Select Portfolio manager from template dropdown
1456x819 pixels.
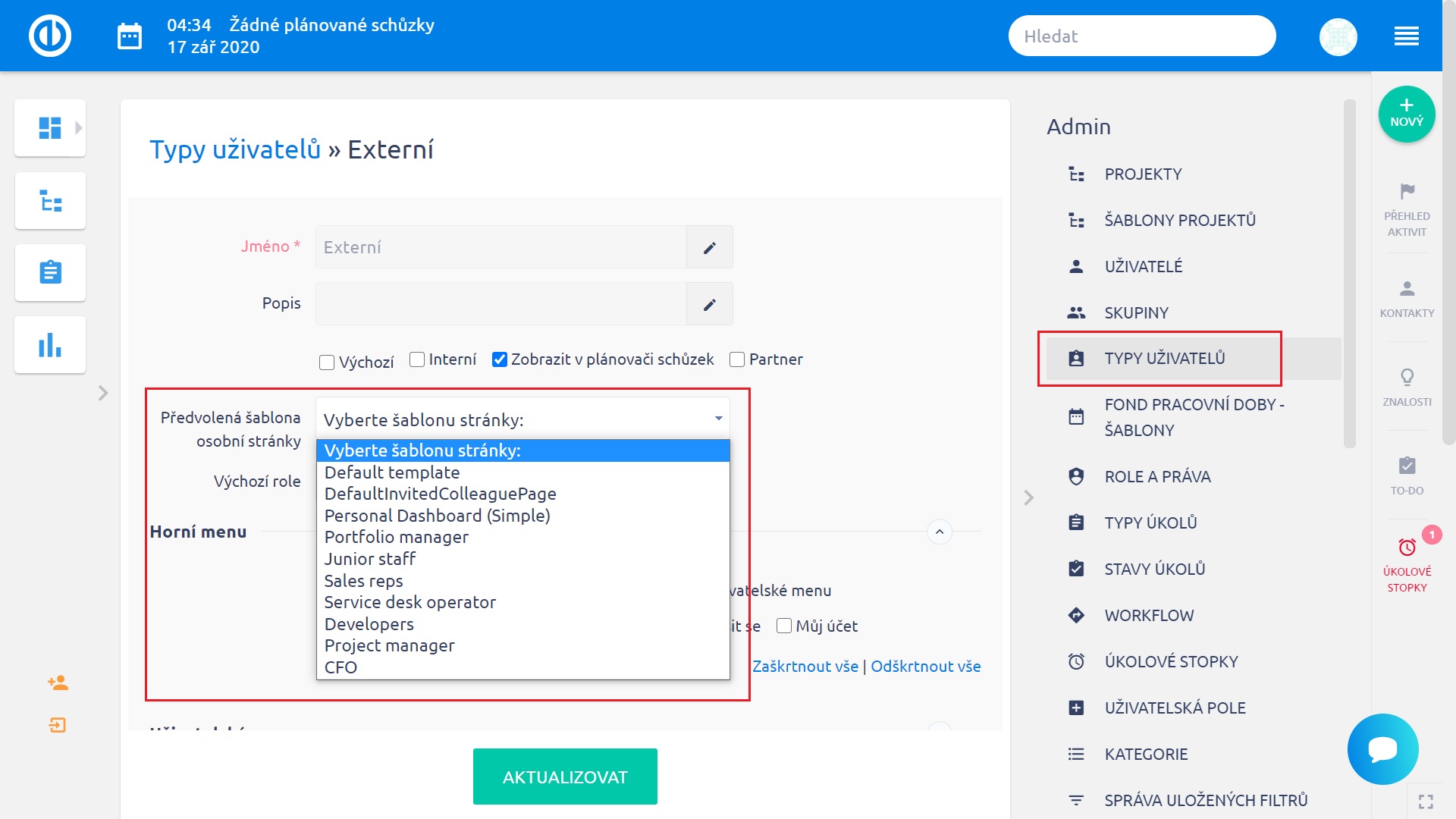[396, 537]
